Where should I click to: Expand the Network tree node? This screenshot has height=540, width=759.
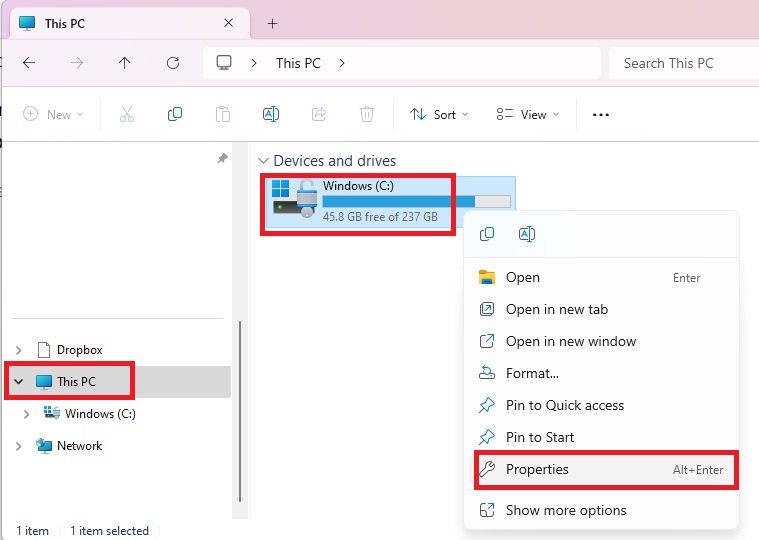pyautogui.click(x=18, y=446)
